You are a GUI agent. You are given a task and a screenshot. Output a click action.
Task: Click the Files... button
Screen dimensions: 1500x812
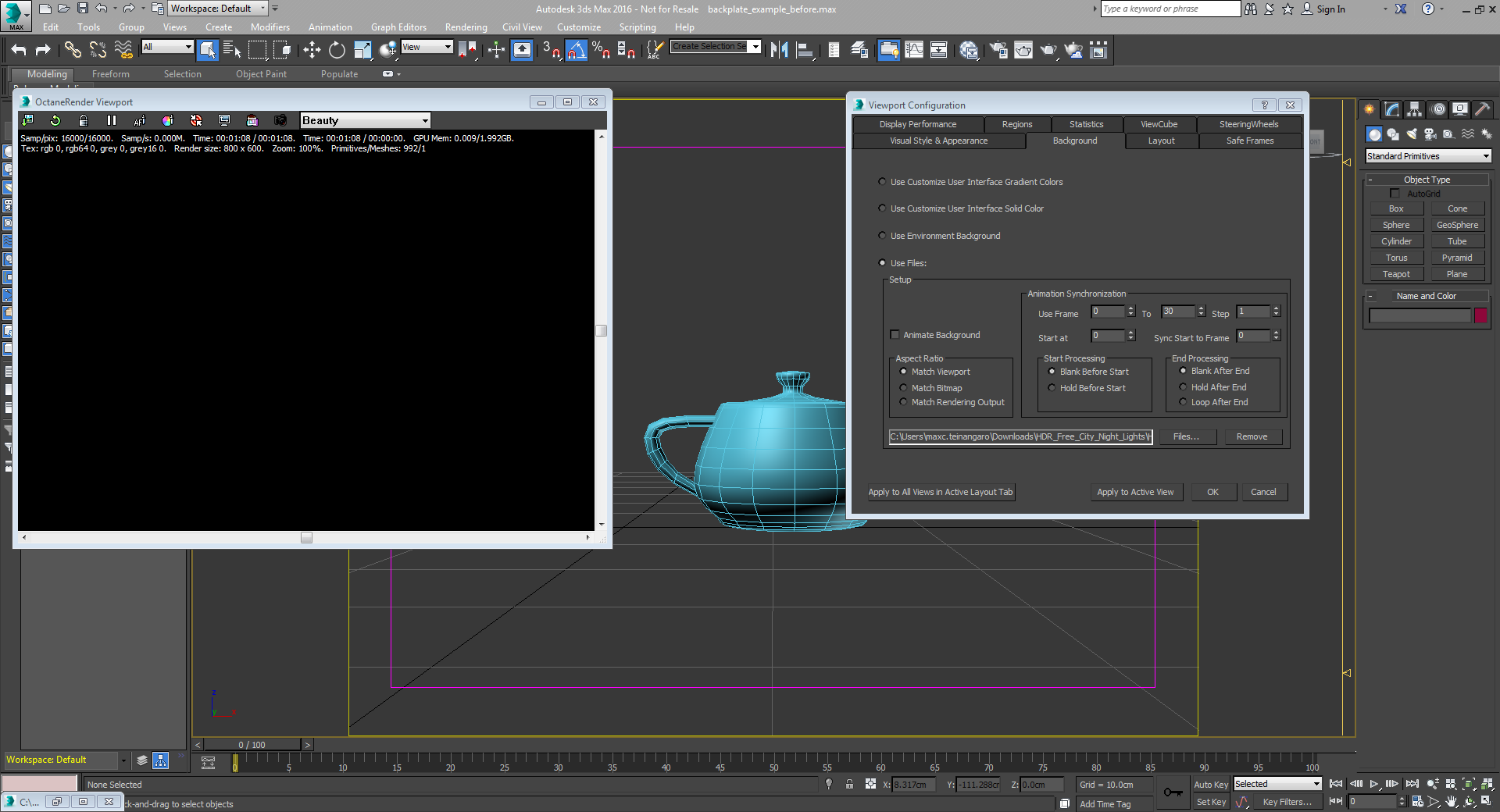(x=1185, y=437)
